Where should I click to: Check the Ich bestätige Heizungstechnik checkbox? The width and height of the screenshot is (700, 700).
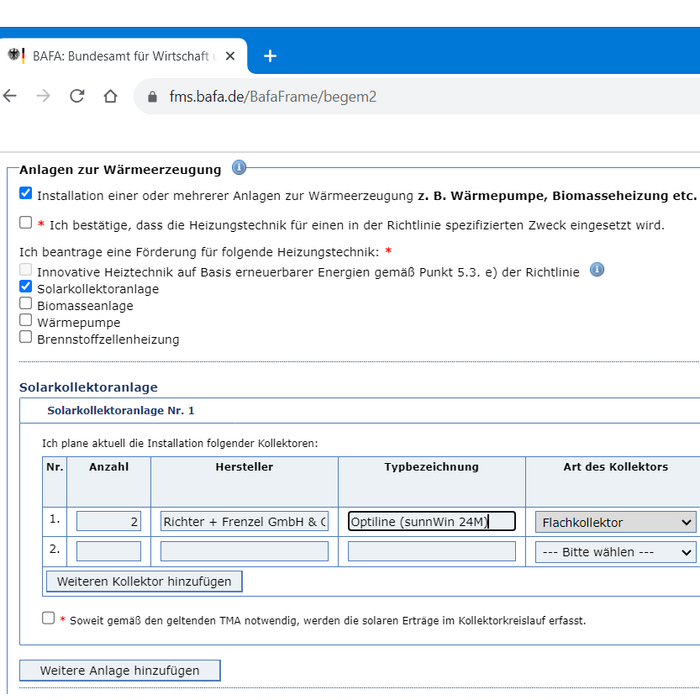tap(26, 222)
